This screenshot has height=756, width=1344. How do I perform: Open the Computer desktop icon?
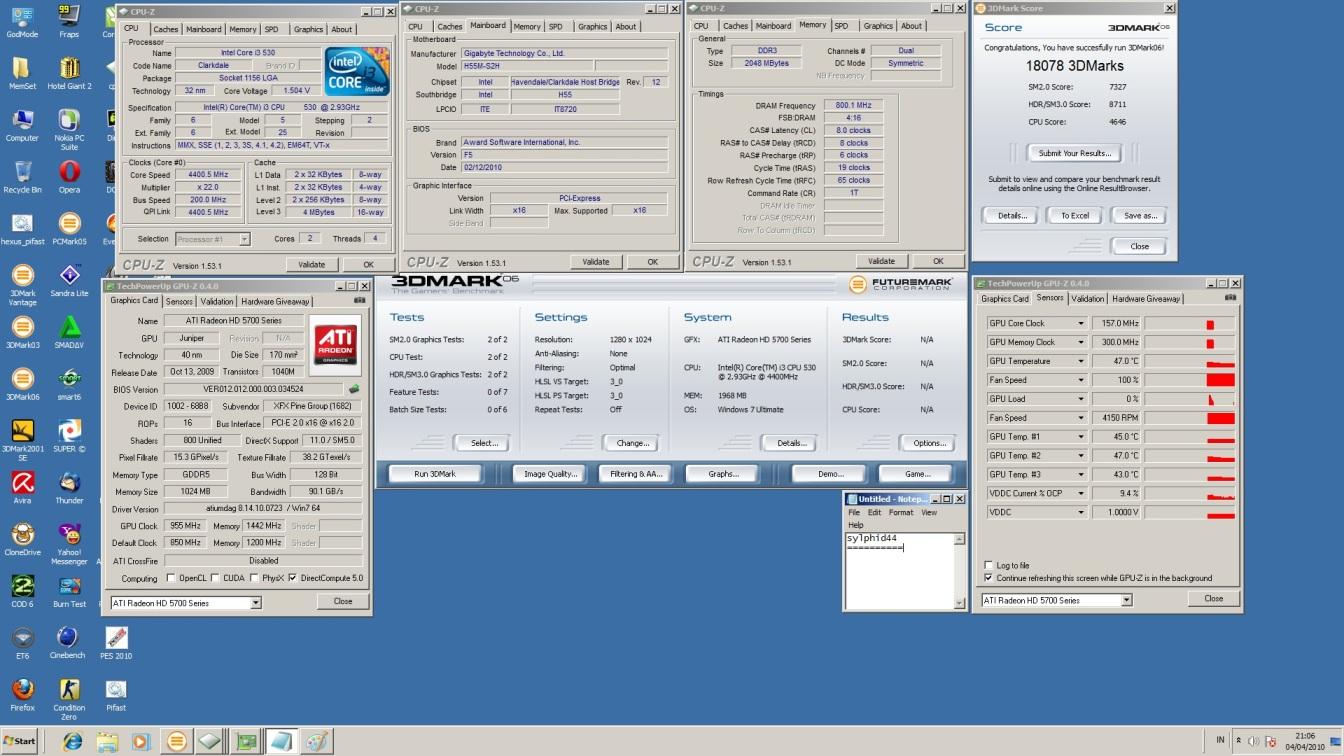pyautogui.click(x=21, y=125)
